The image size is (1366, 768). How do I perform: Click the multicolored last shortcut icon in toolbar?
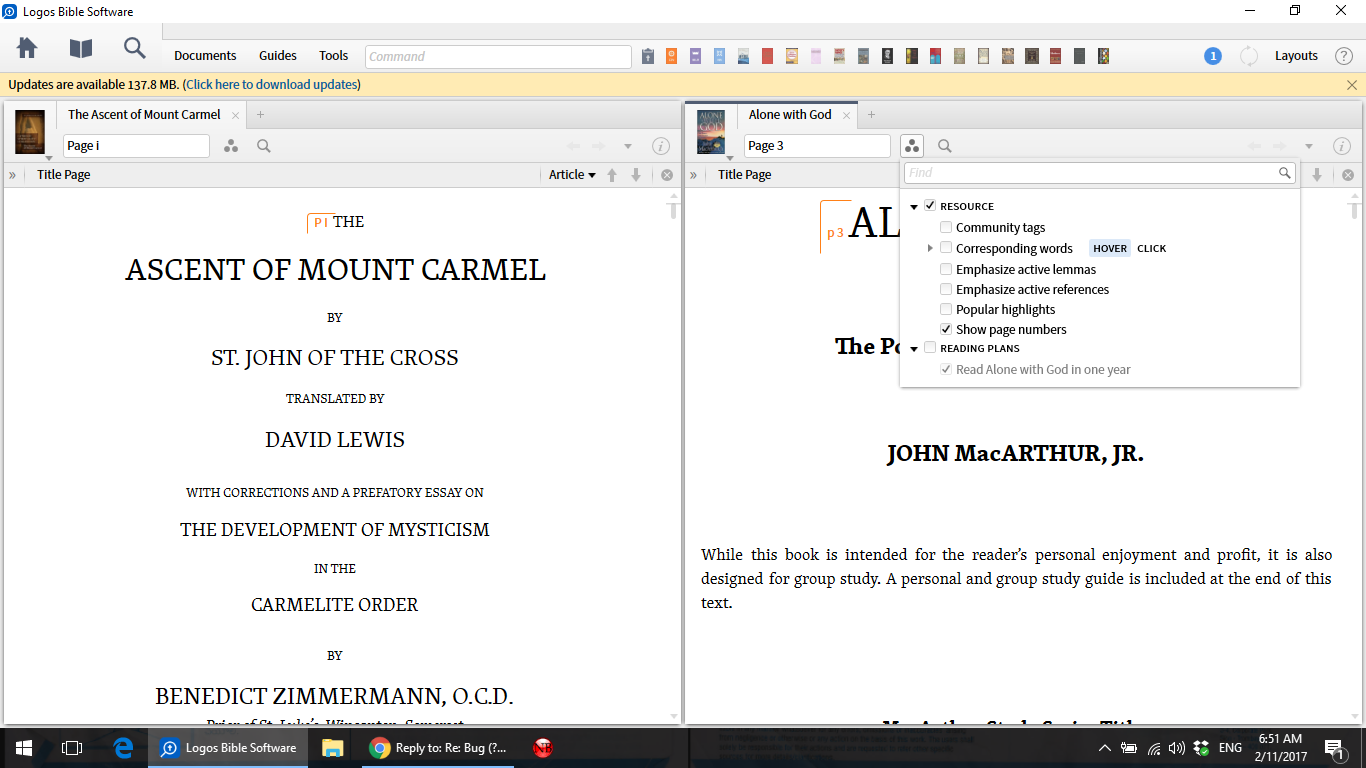click(1104, 56)
